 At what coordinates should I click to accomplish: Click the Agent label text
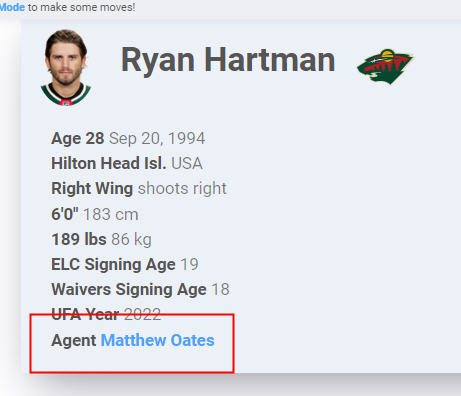point(74,341)
